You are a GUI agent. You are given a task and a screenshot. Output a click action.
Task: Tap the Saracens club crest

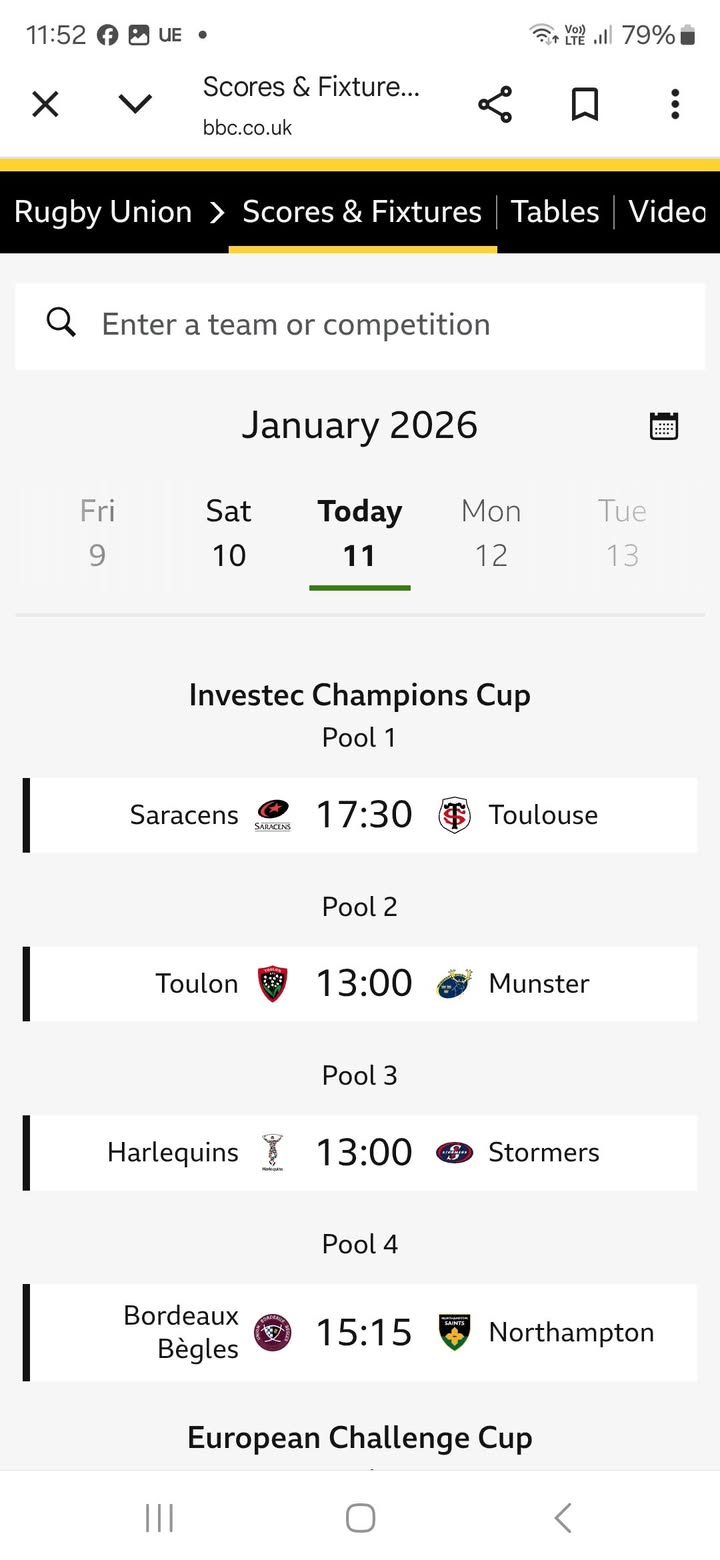272,815
